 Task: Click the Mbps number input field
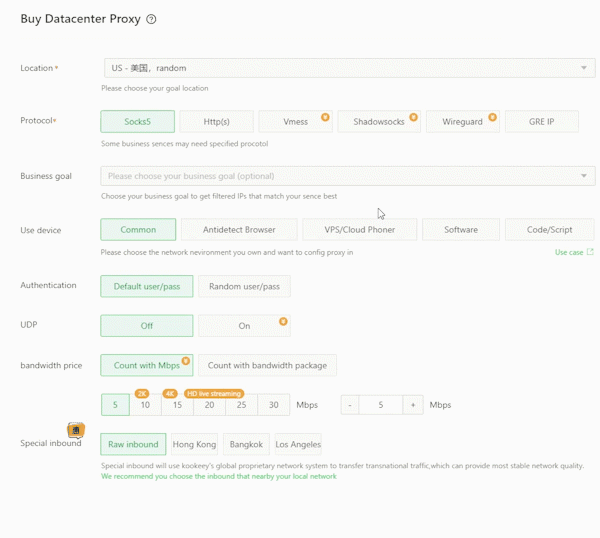pos(380,405)
